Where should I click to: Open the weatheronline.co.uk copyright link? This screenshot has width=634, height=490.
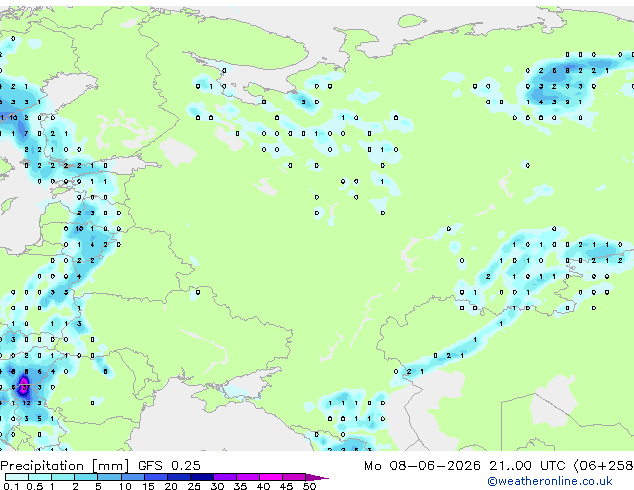pos(550,481)
